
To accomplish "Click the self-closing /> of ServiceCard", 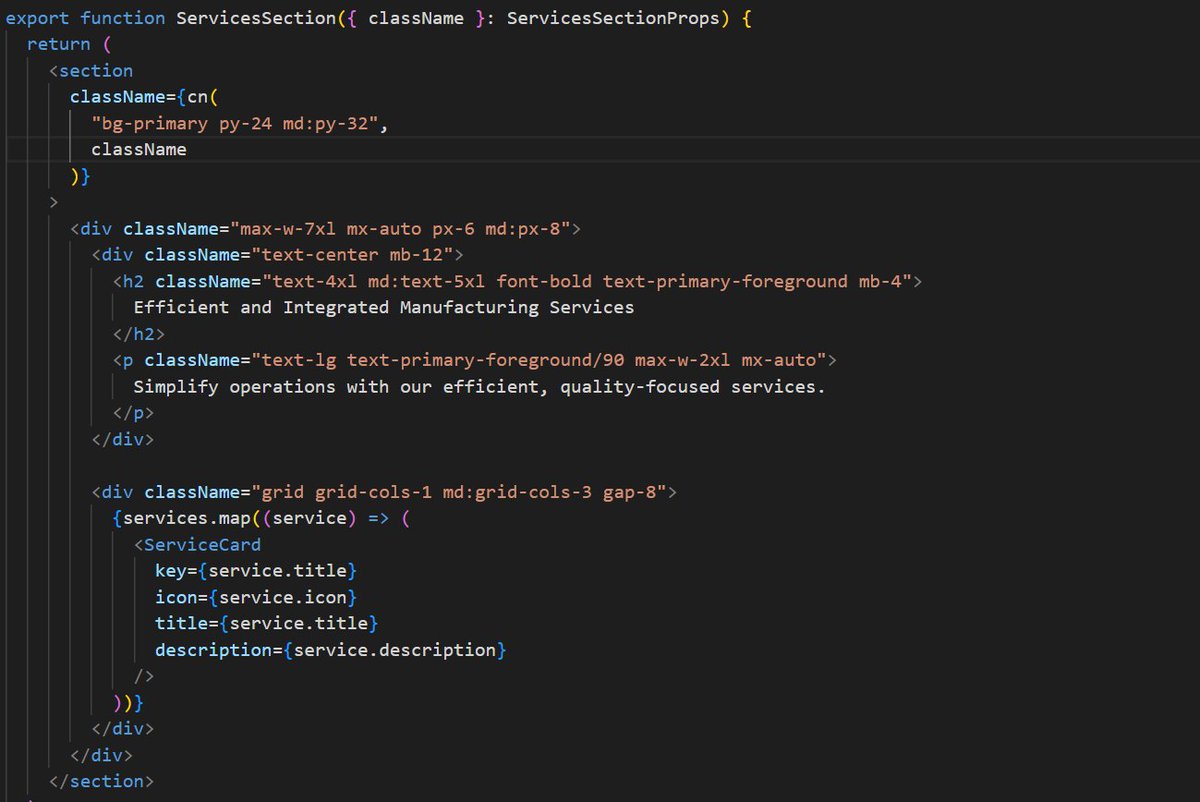I will [x=144, y=676].
